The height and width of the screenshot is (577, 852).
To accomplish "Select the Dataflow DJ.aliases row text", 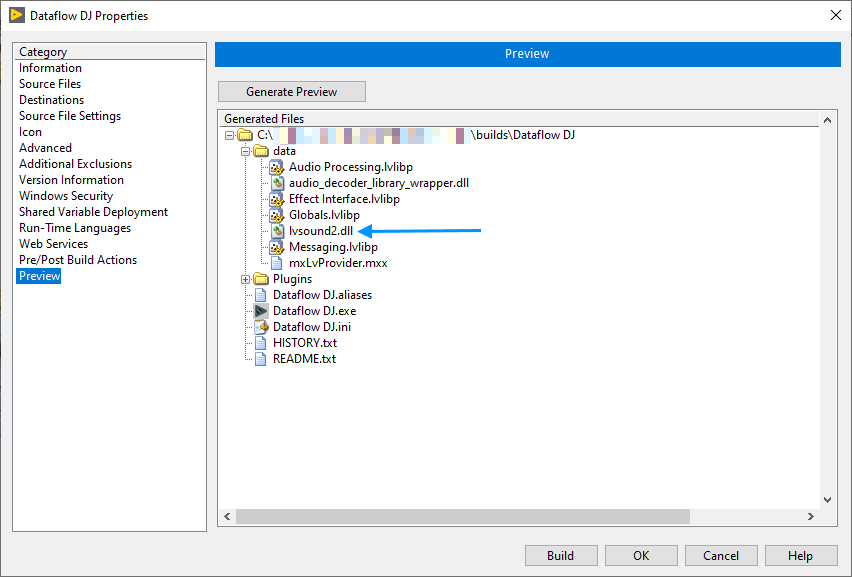I will 323,295.
